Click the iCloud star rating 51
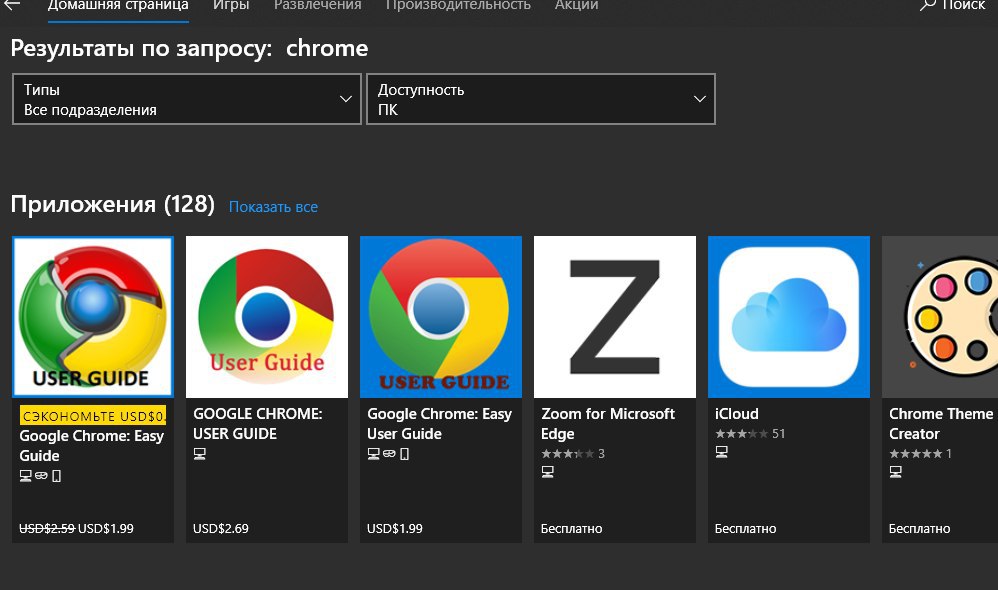 pyautogui.click(x=750, y=434)
